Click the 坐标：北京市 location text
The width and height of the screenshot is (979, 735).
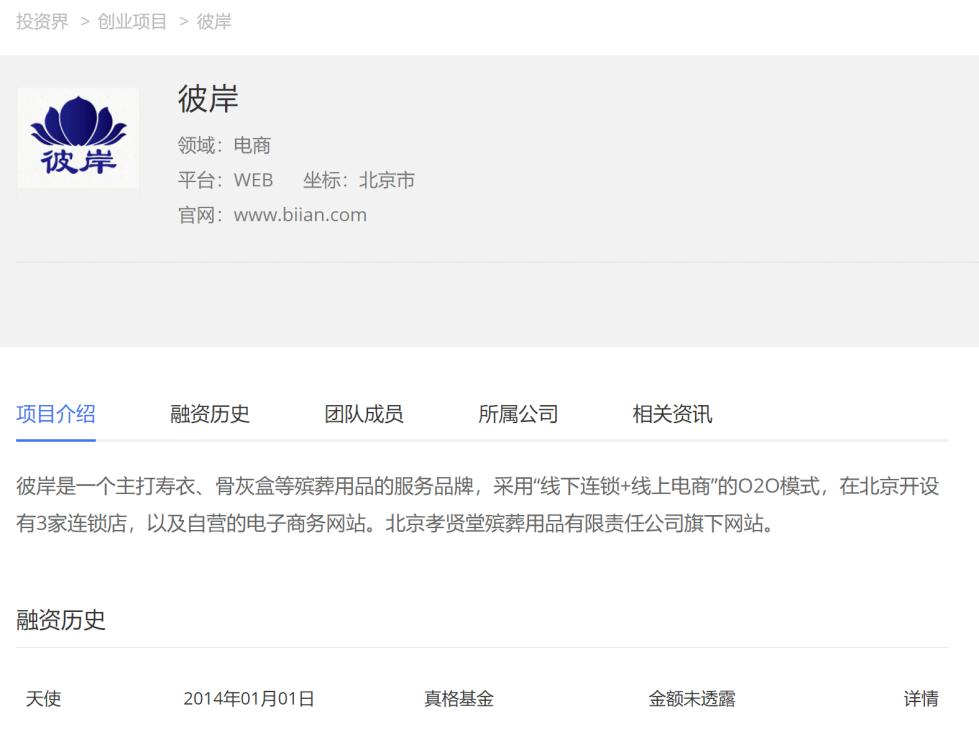point(358,180)
